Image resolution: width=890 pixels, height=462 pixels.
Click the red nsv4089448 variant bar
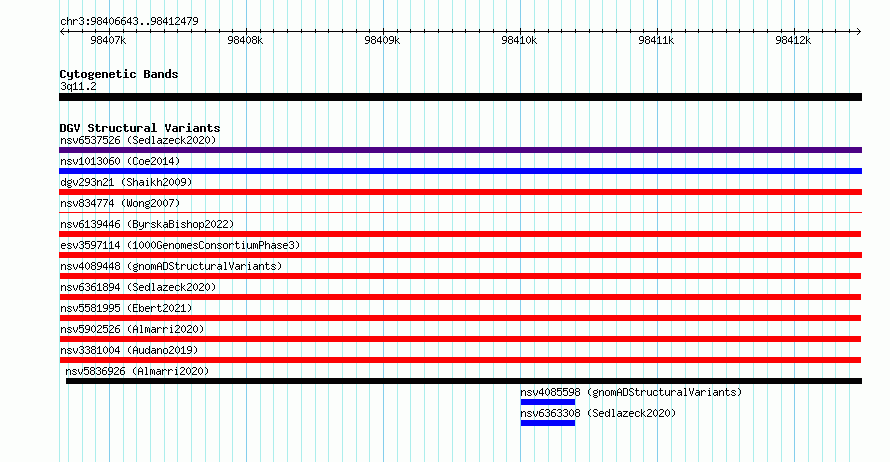460,276
